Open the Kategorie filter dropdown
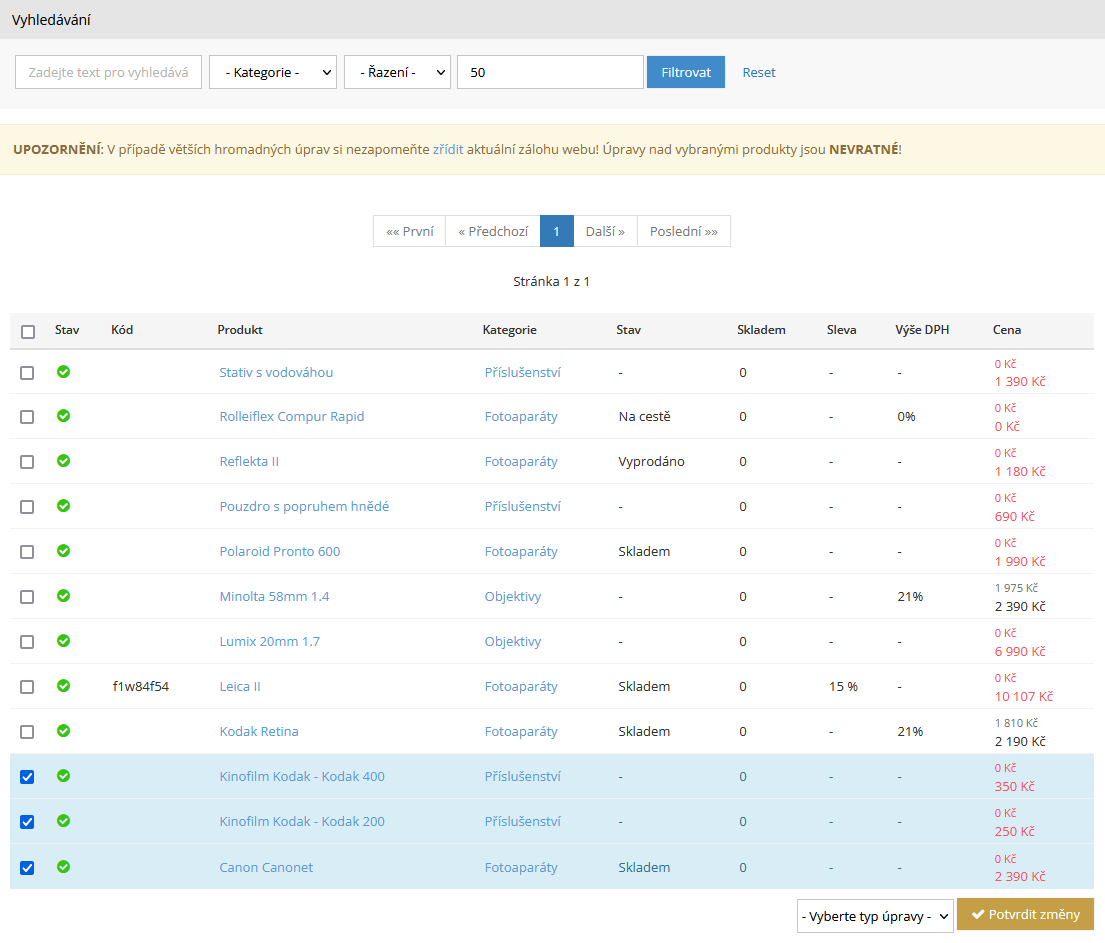 pos(272,72)
